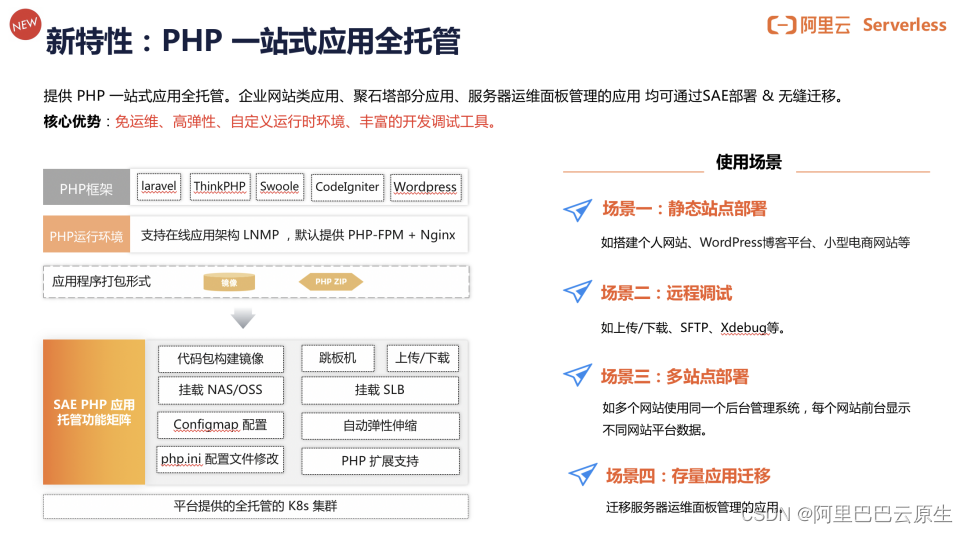
Task: Click the 挂载 NAS/OSS box
Action: tap(220, 390)
